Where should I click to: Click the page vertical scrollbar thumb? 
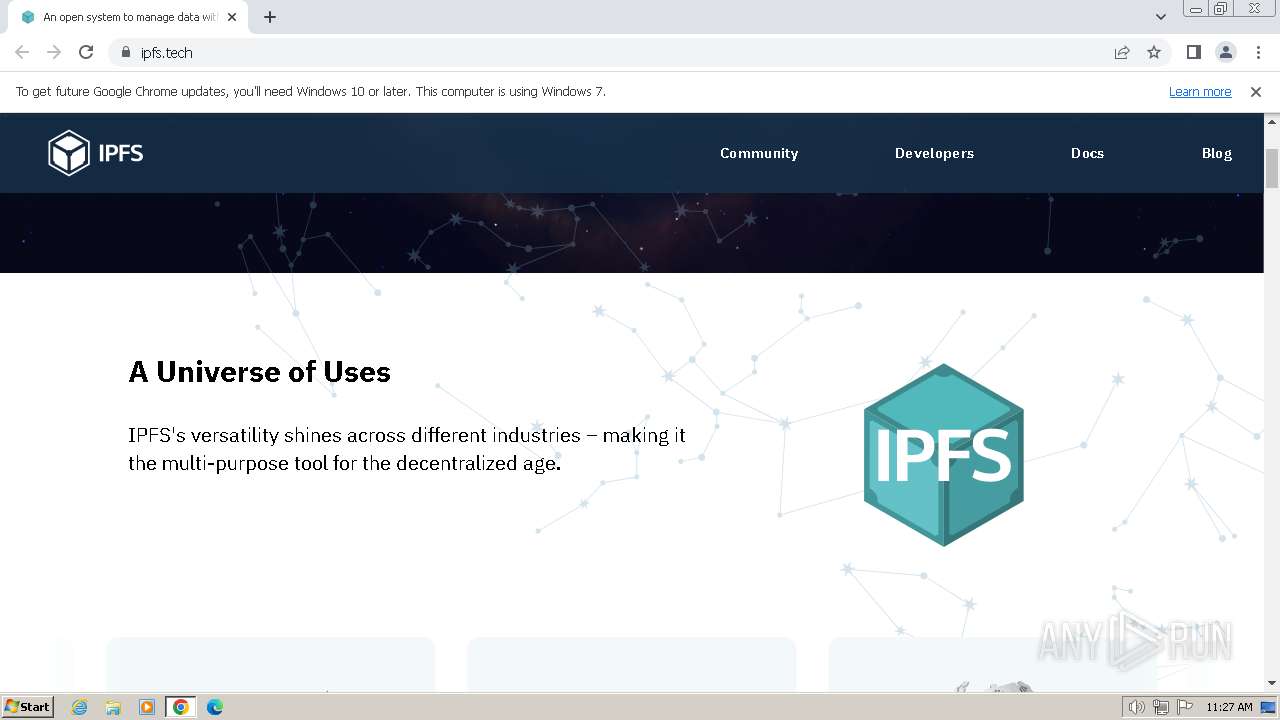click(x=1272, y=168)
